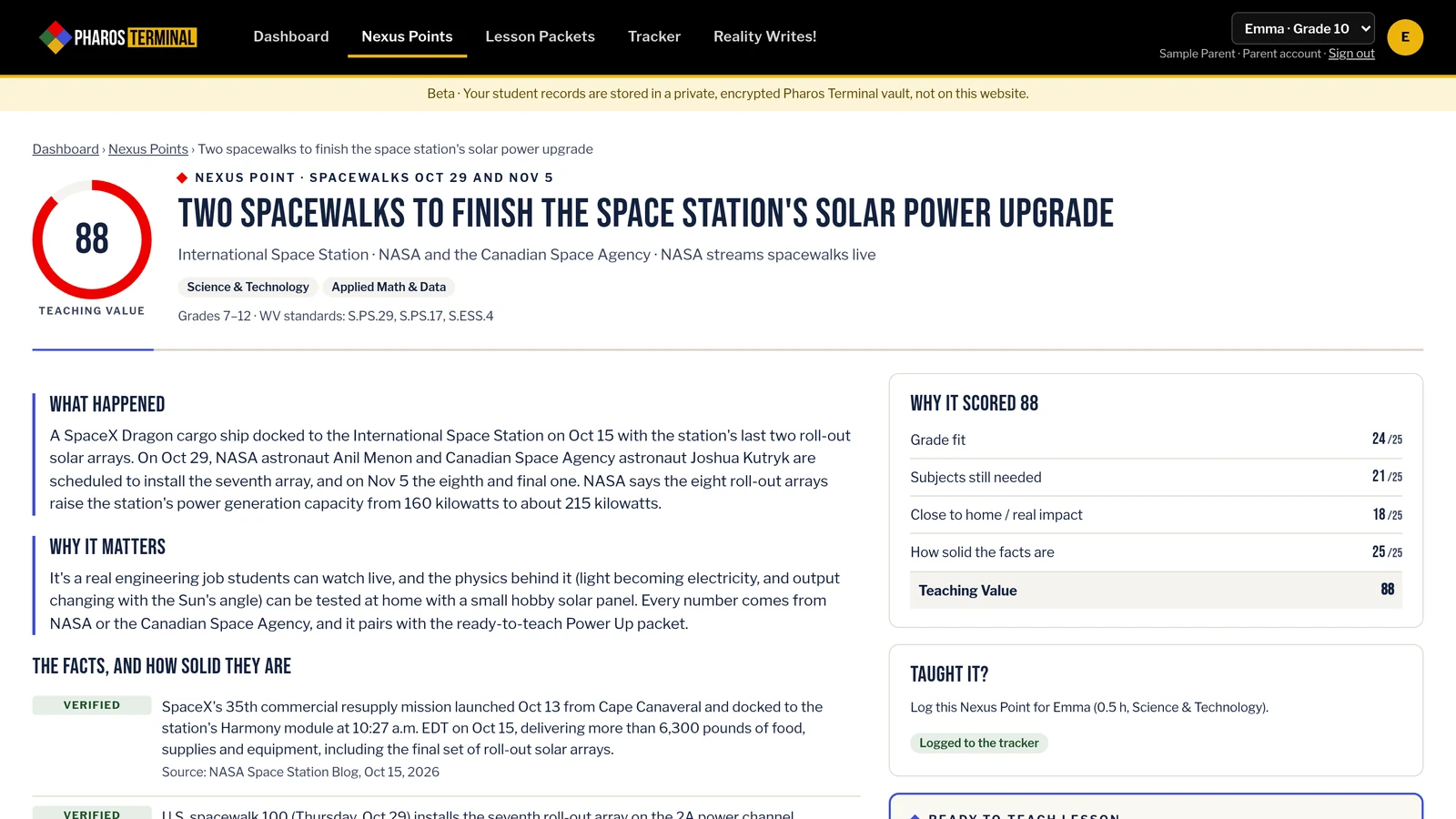Screen dimensions: 1456x819
Task: Click 'The Facts, and How Solid They Are' heading
Action: click(x=162, y=666)
